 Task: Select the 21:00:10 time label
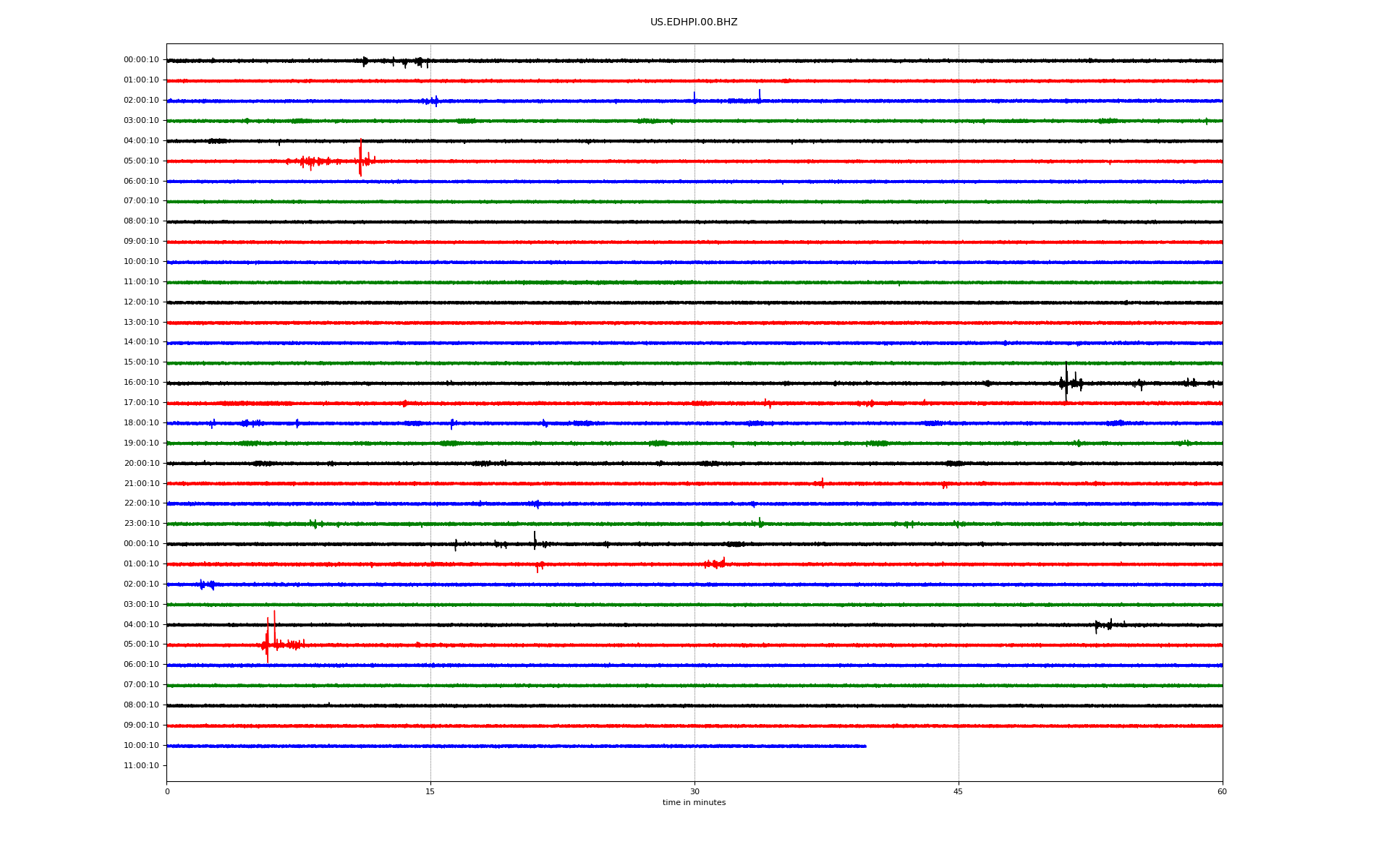coord(141,484)
